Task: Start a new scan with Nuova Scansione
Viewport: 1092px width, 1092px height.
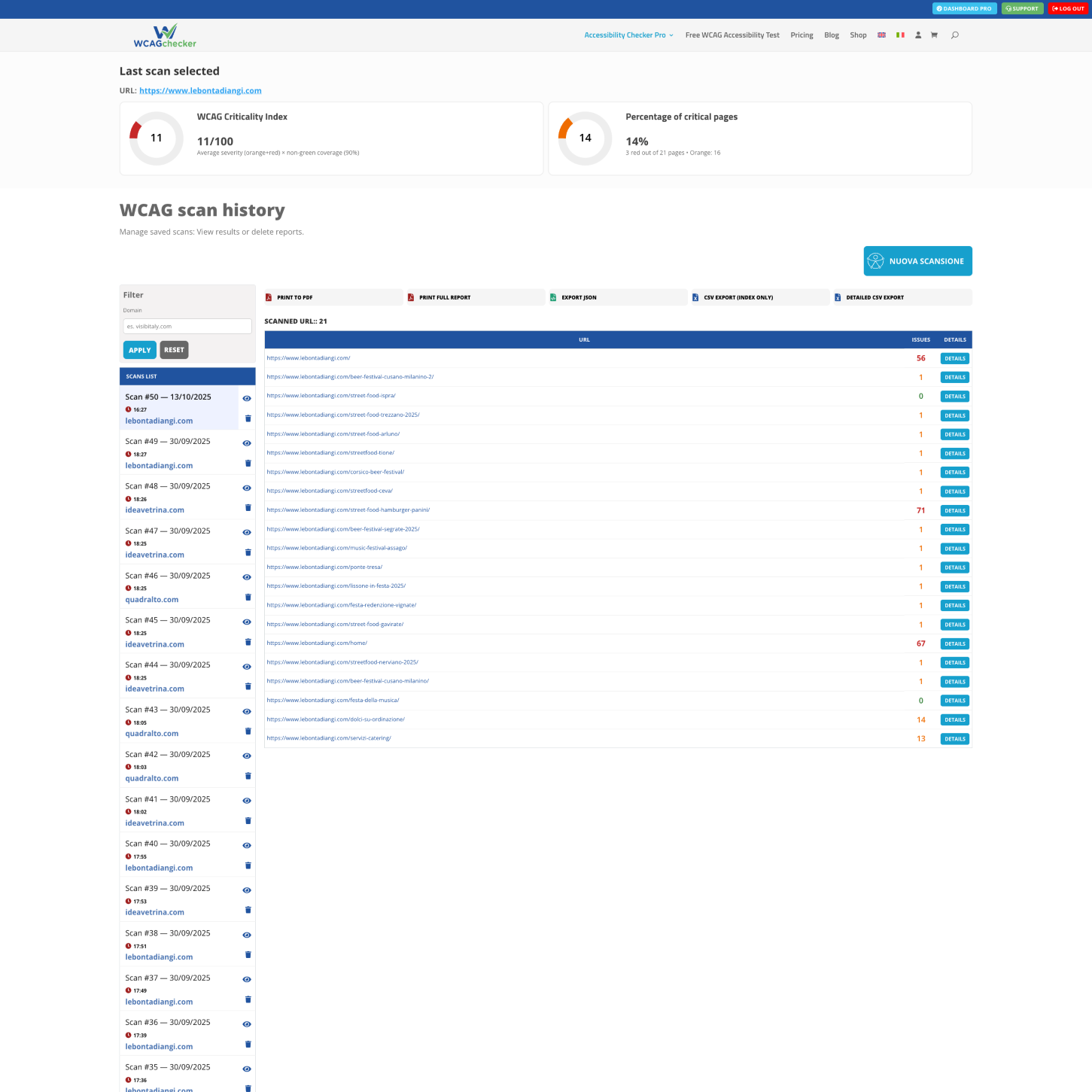Action: coord(917,261)
